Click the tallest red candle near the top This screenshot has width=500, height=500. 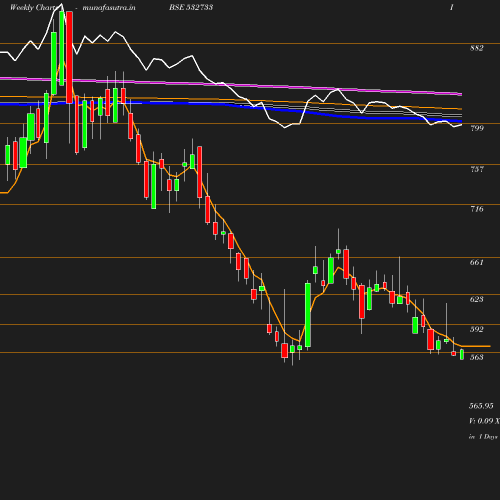(69, 57)
